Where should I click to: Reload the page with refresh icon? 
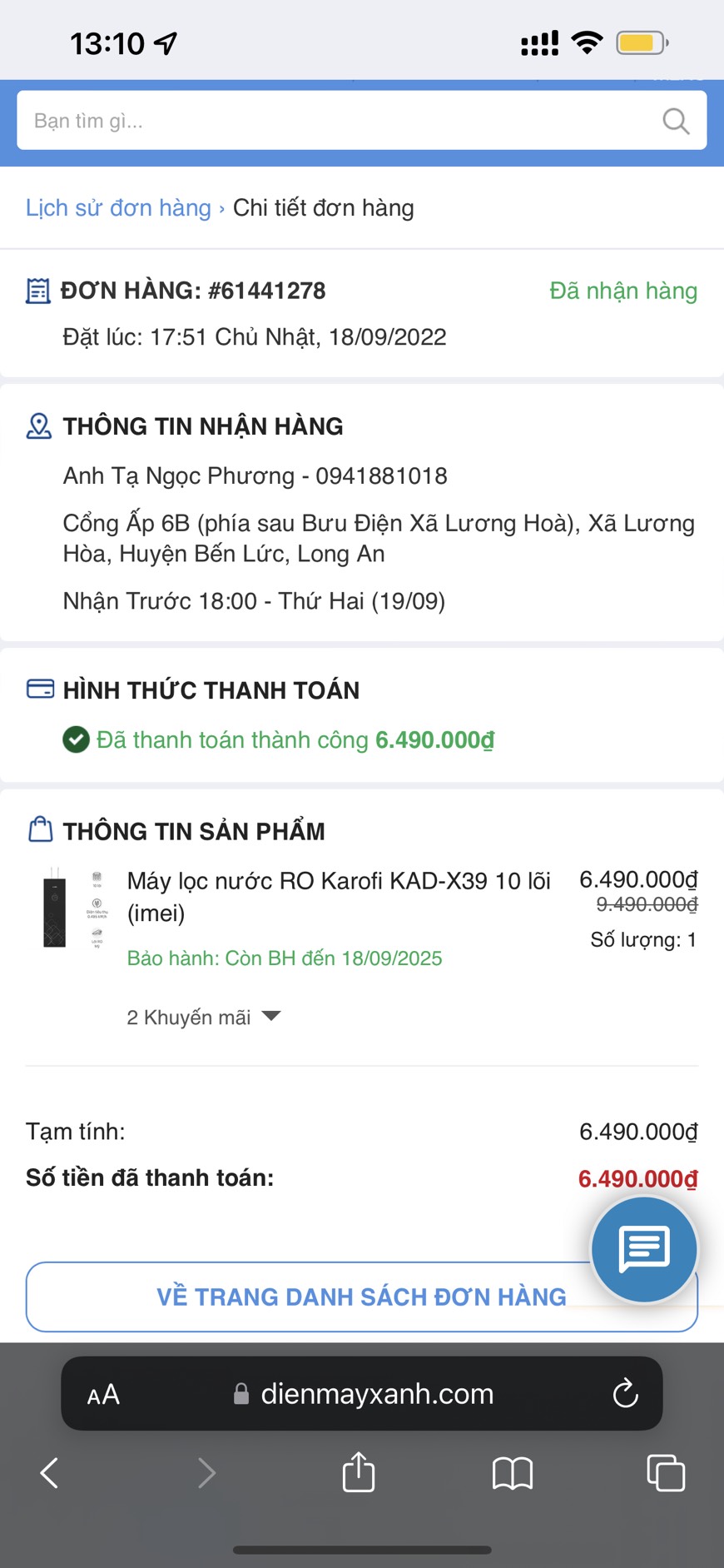pyautogui.click(x=625, y=1393)
